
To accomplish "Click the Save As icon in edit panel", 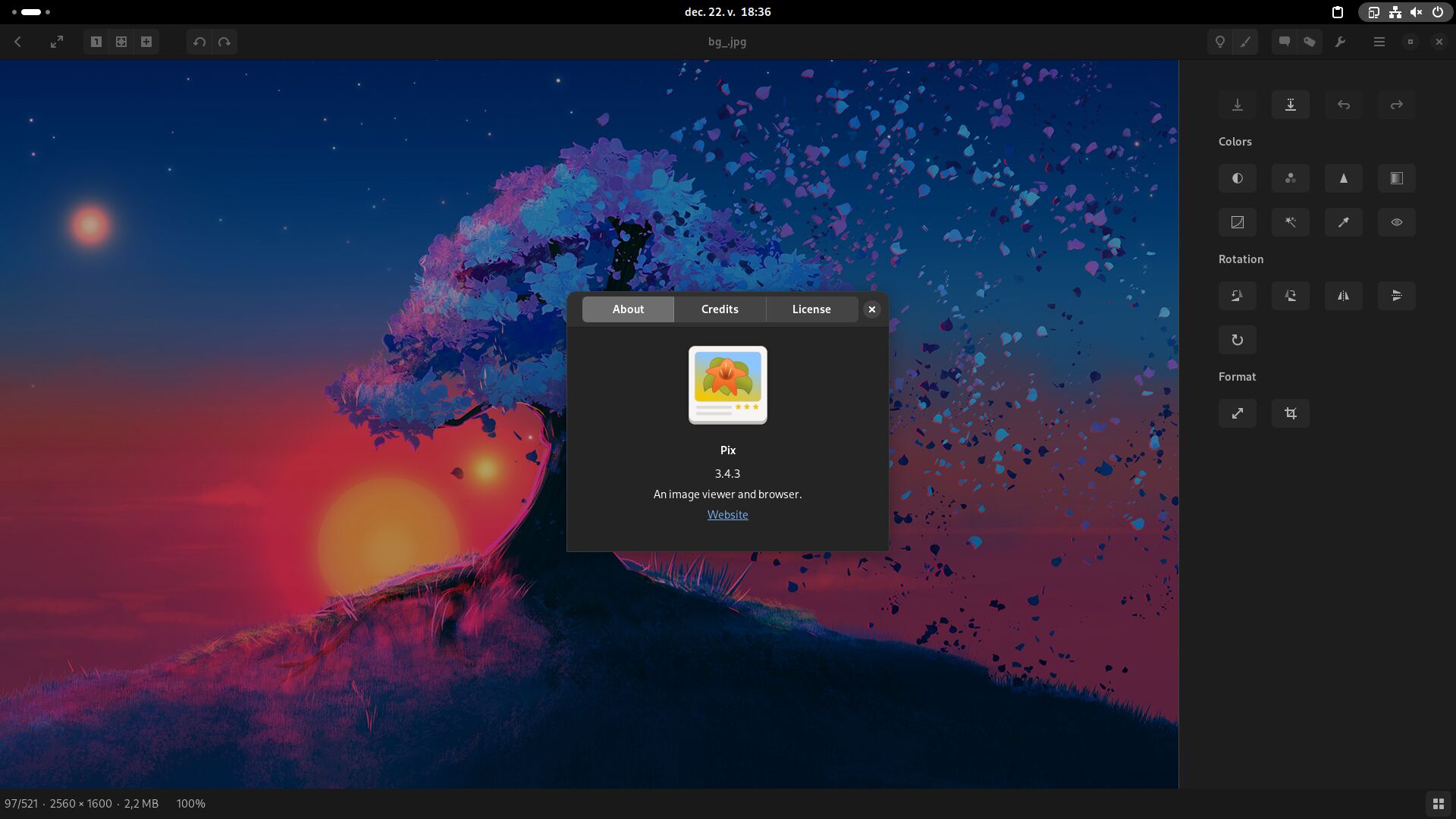I will tap(1291, 105).
